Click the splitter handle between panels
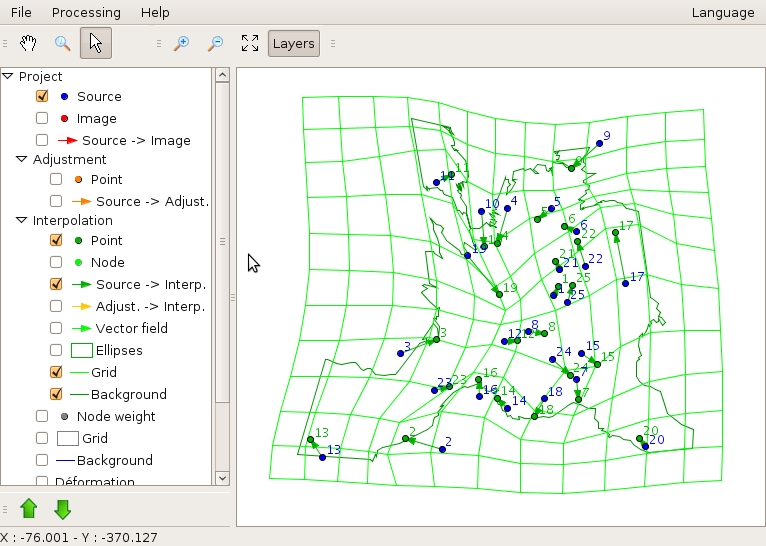The width and height of the screenshot is (766, 546). click(x=233, y=297)
